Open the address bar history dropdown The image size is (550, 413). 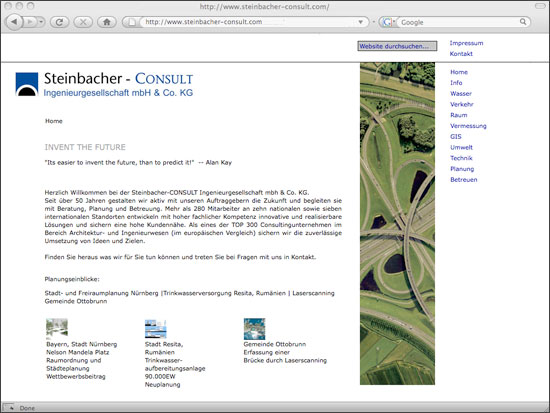click(x=361, y=22)
